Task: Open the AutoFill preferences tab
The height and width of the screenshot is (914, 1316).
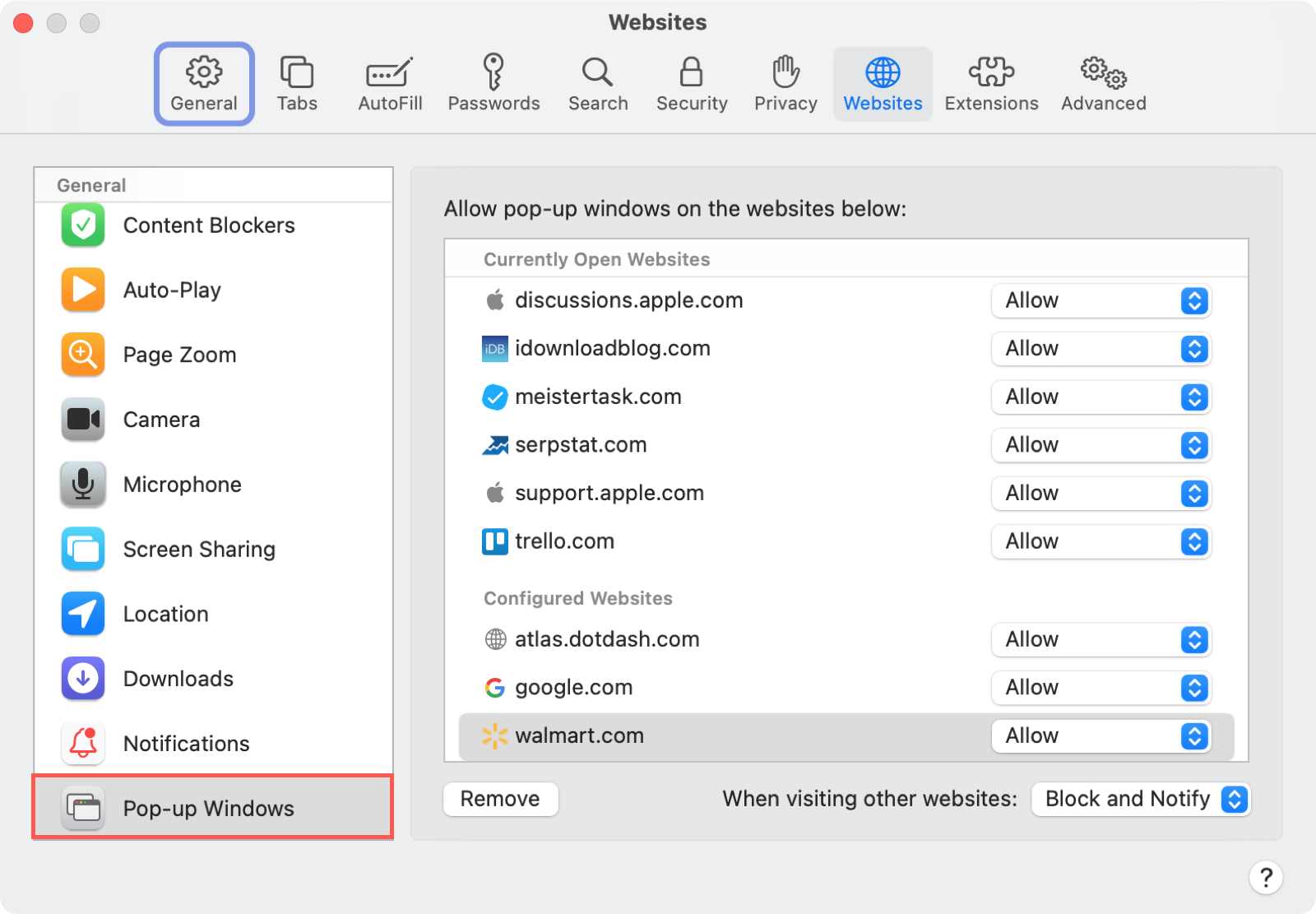Action: pos(390,84)
